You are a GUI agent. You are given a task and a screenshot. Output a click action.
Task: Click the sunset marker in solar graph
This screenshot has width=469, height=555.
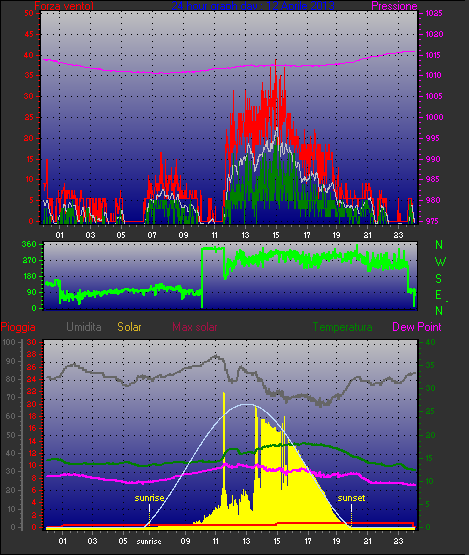pos(351,498)
